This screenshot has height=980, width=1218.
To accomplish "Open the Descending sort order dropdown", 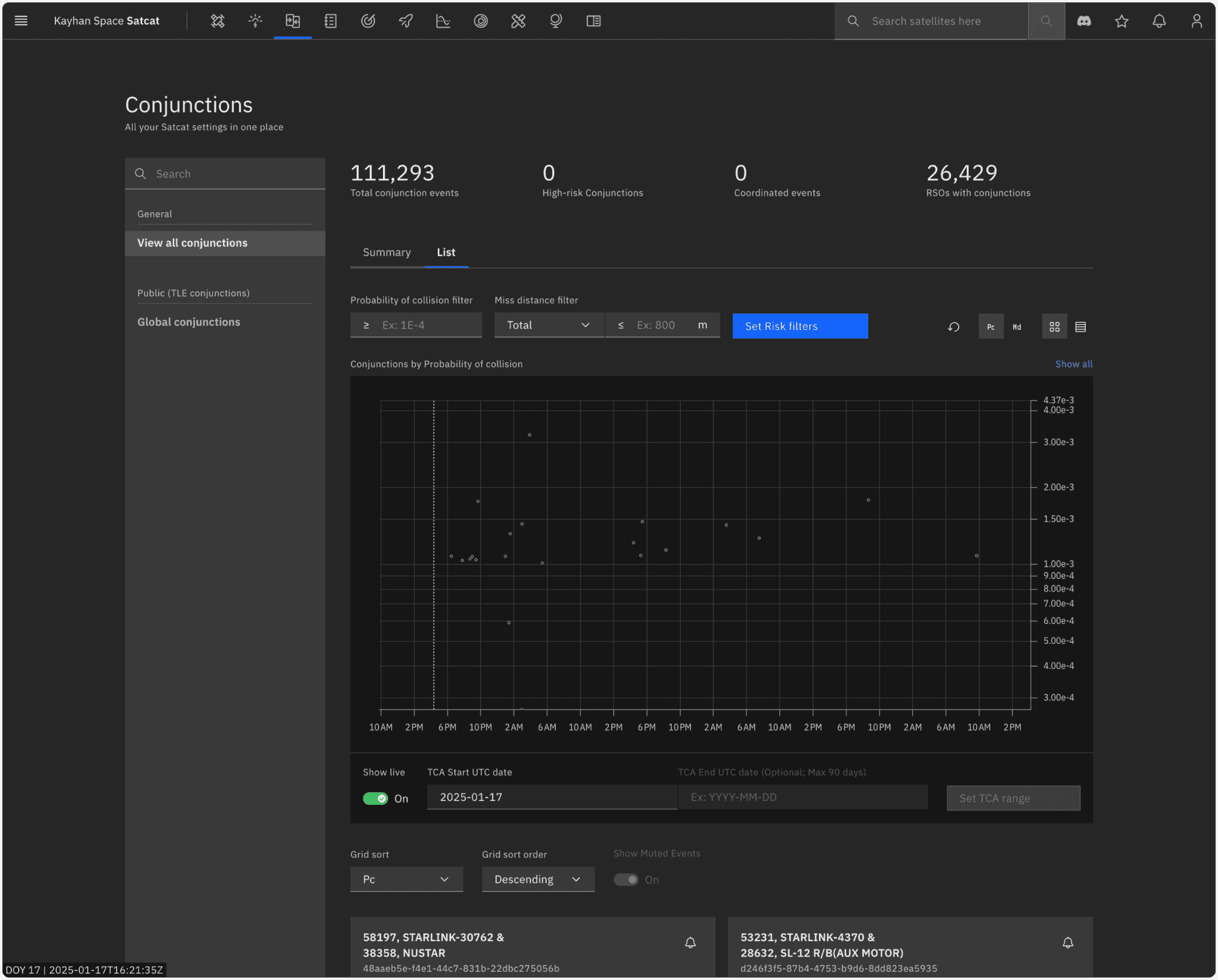I will tap(538, 879).
